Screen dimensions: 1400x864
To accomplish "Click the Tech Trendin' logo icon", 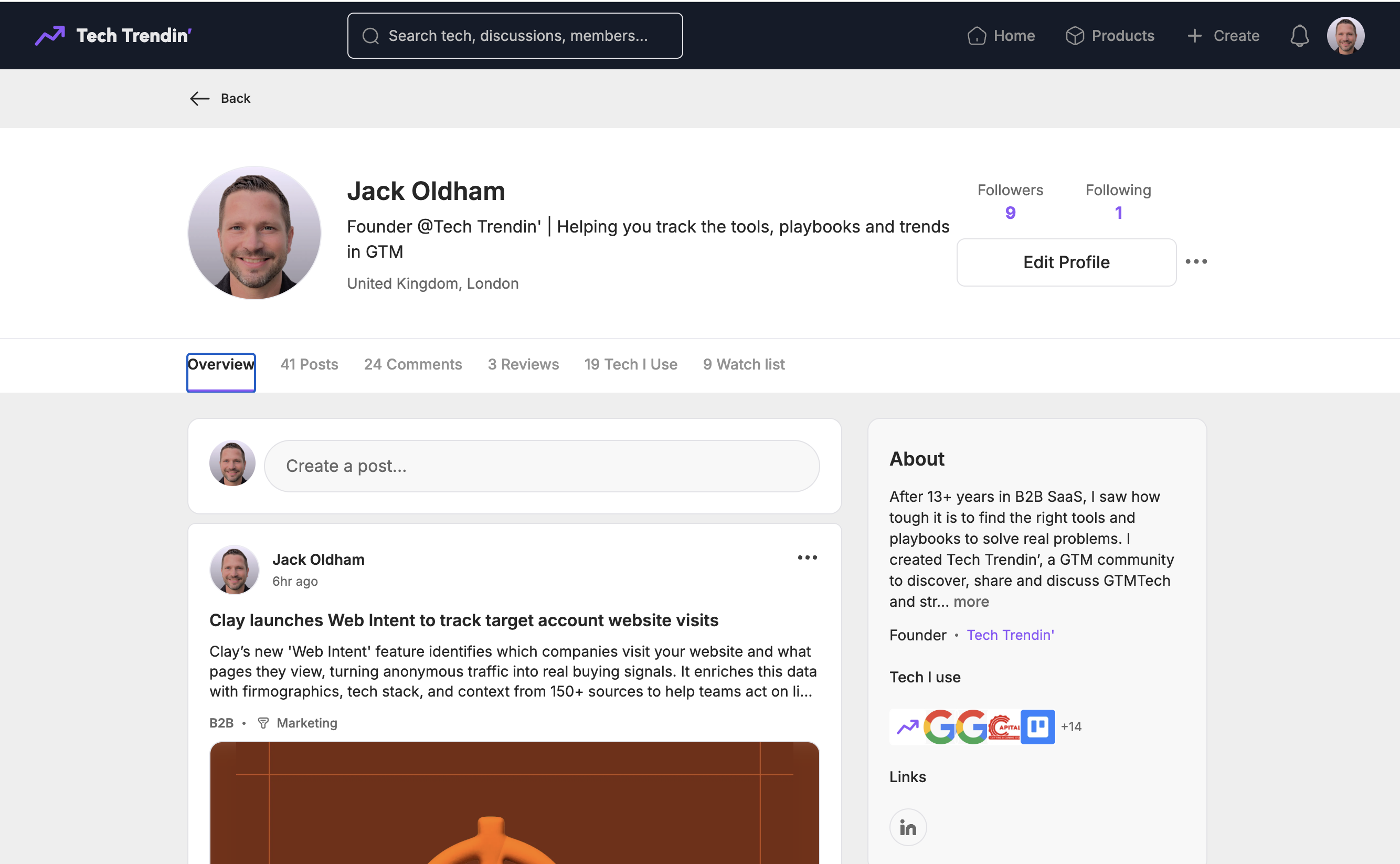I will (x=50, y=35).
